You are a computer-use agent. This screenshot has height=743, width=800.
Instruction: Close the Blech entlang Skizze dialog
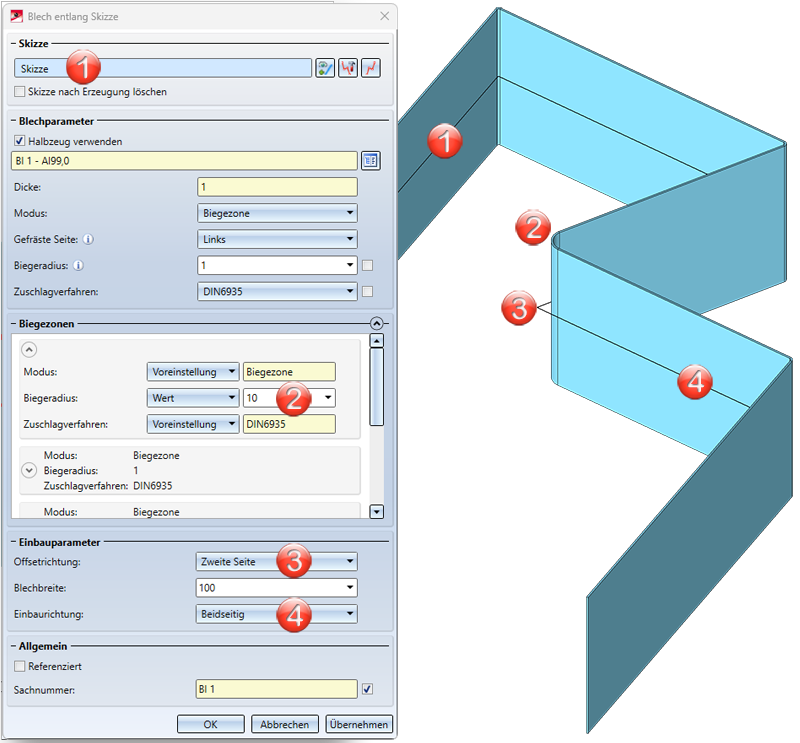(x=385, y=16)
